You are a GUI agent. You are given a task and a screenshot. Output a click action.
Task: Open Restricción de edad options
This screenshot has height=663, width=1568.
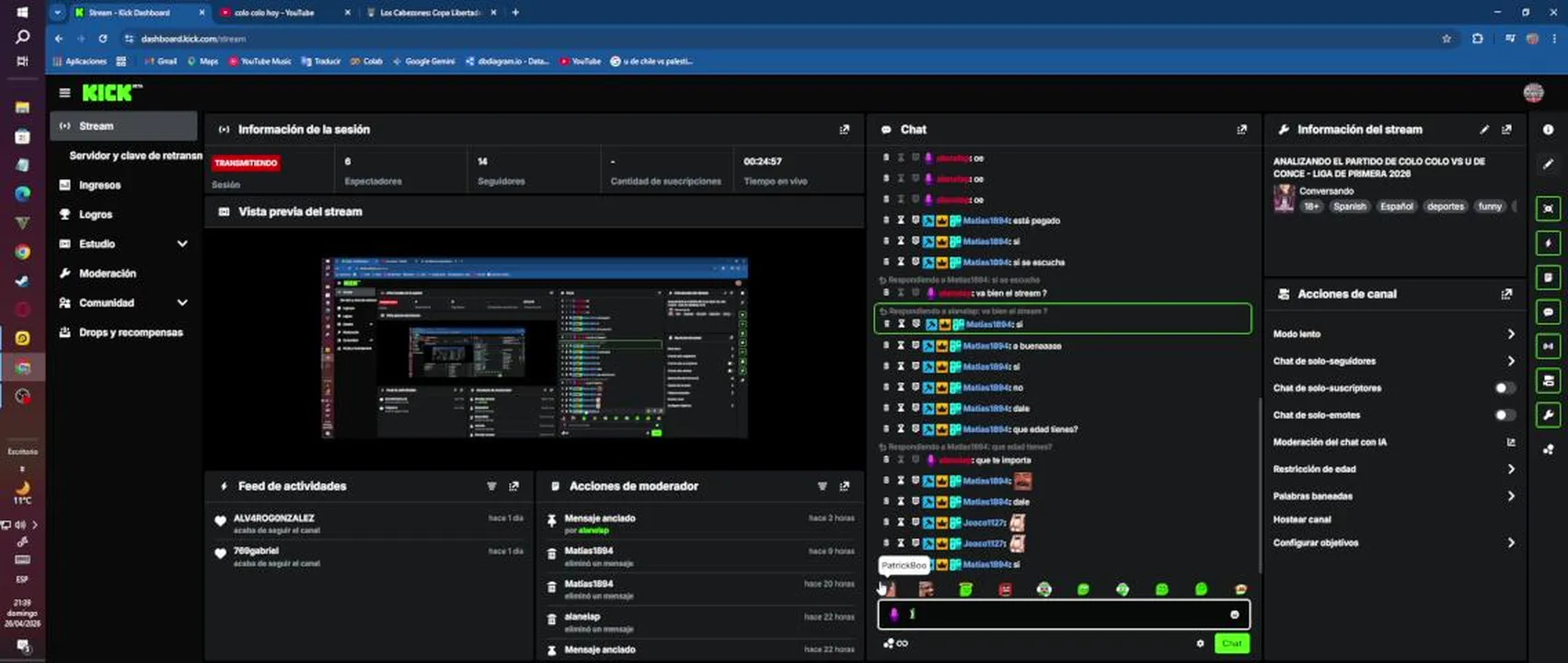click(x=1393, y=469)
